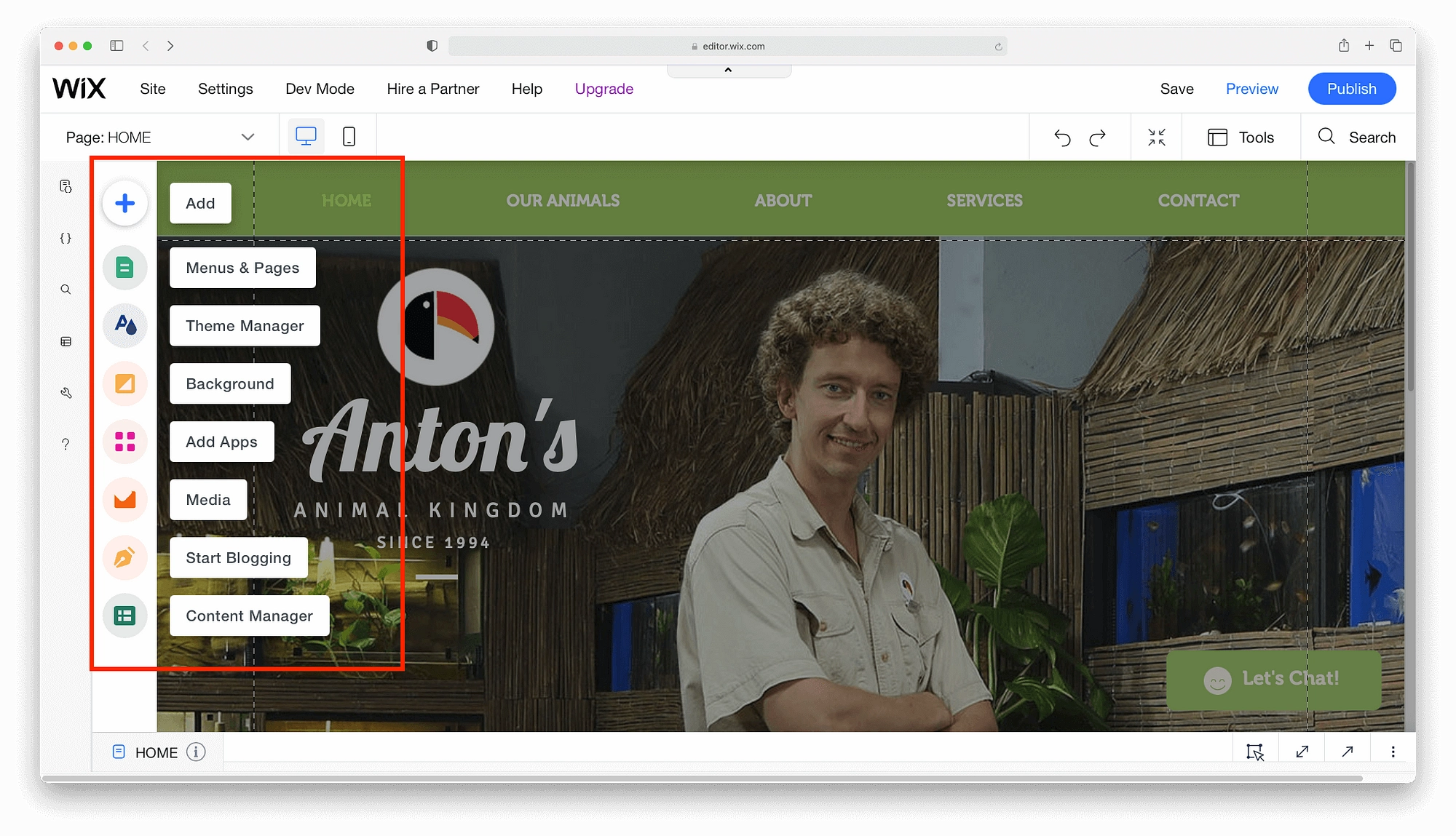Open the editor Search
Viewport: 1456px width, 836px height.
click(1357, 137)
